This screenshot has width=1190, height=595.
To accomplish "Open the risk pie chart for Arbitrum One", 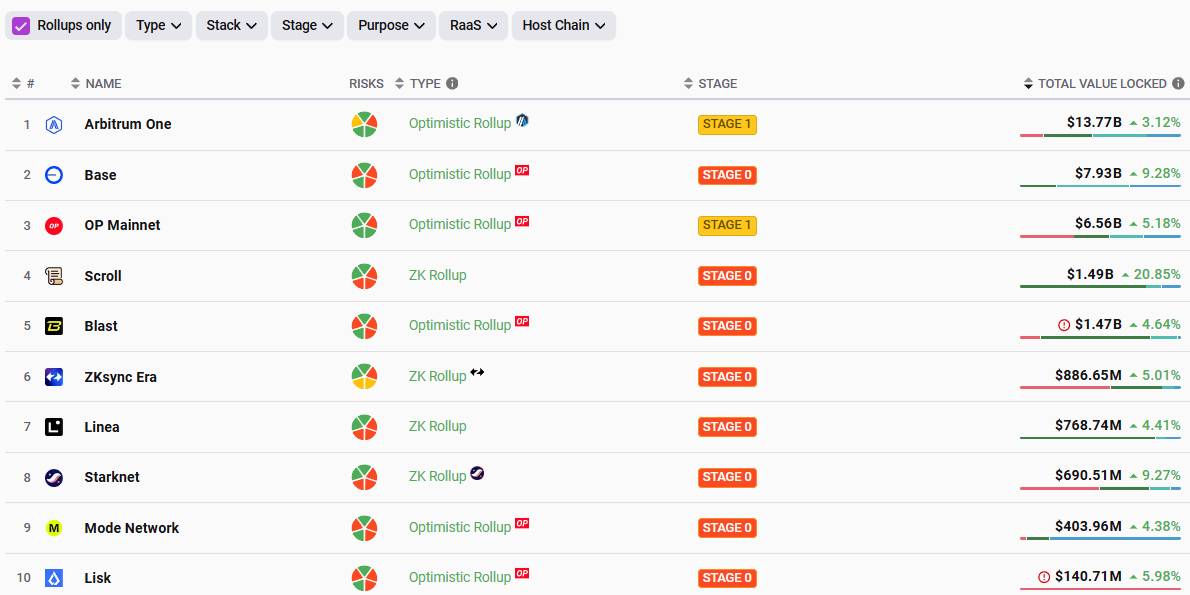I will pos(364,124).
